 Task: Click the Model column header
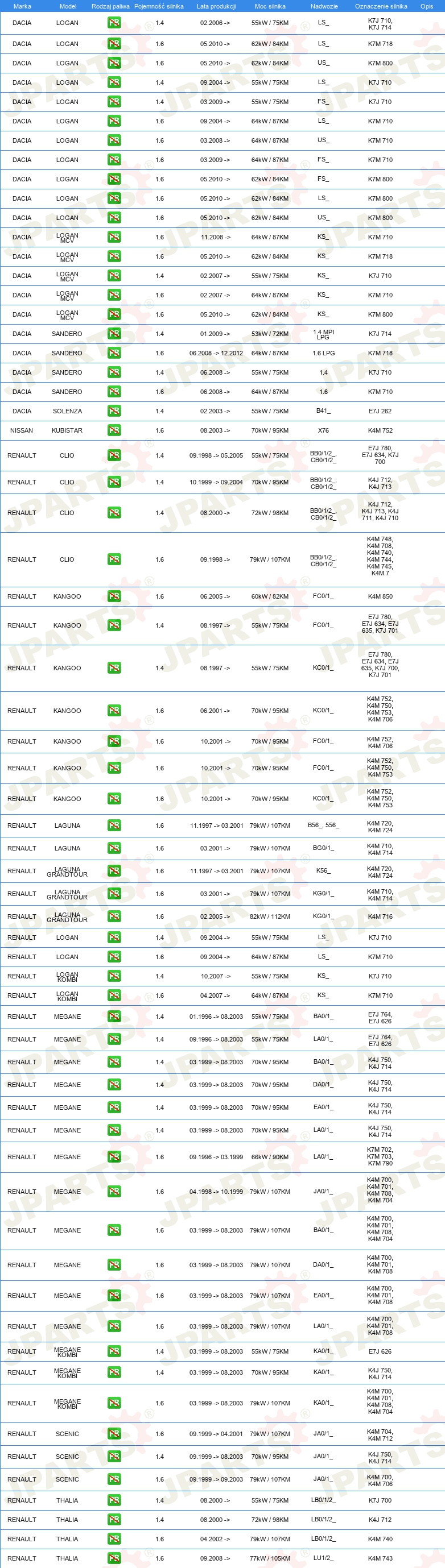68,6
